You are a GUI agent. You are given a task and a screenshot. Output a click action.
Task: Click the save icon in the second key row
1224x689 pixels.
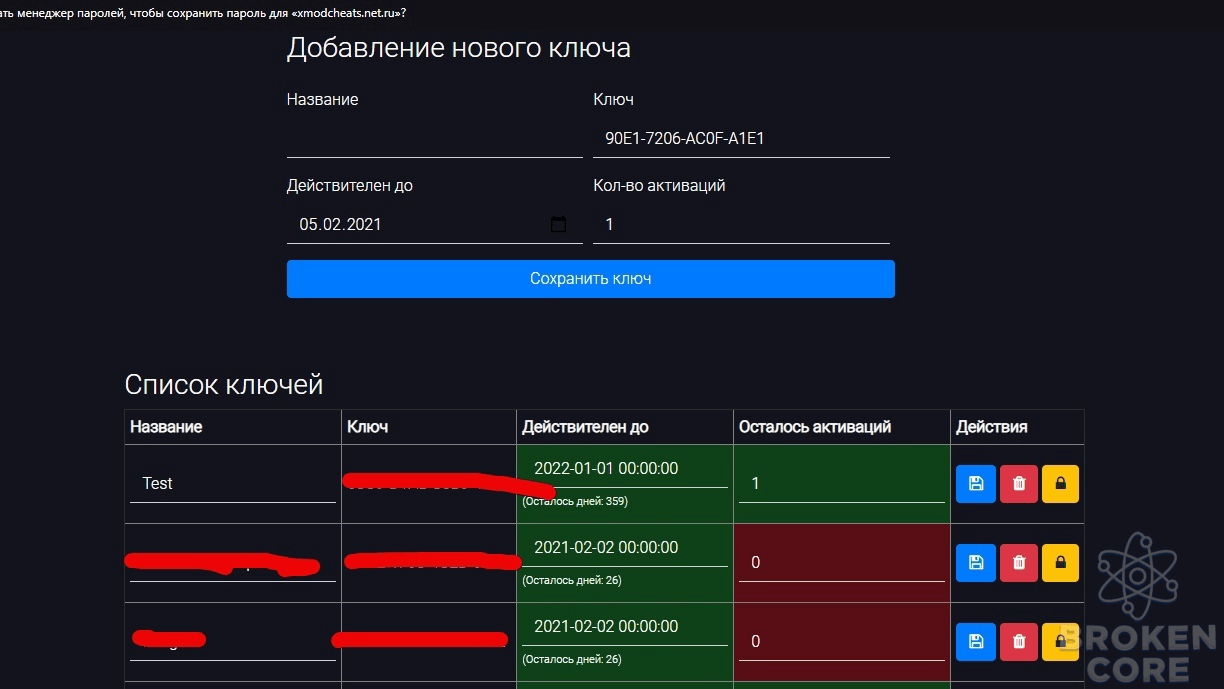pyautogui.click(x=976, y=563)
